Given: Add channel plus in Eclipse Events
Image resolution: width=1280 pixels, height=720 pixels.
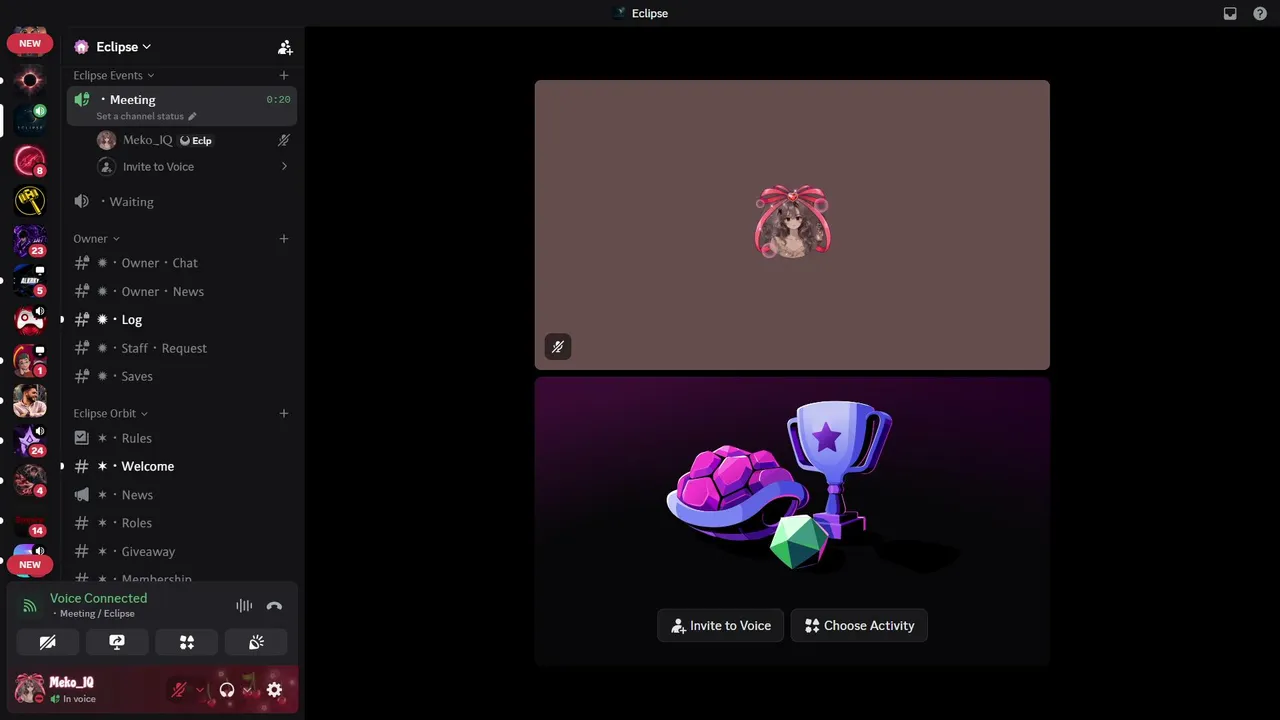Looking at the screenshot, I should pyautogui.click(x=284, y=75).
